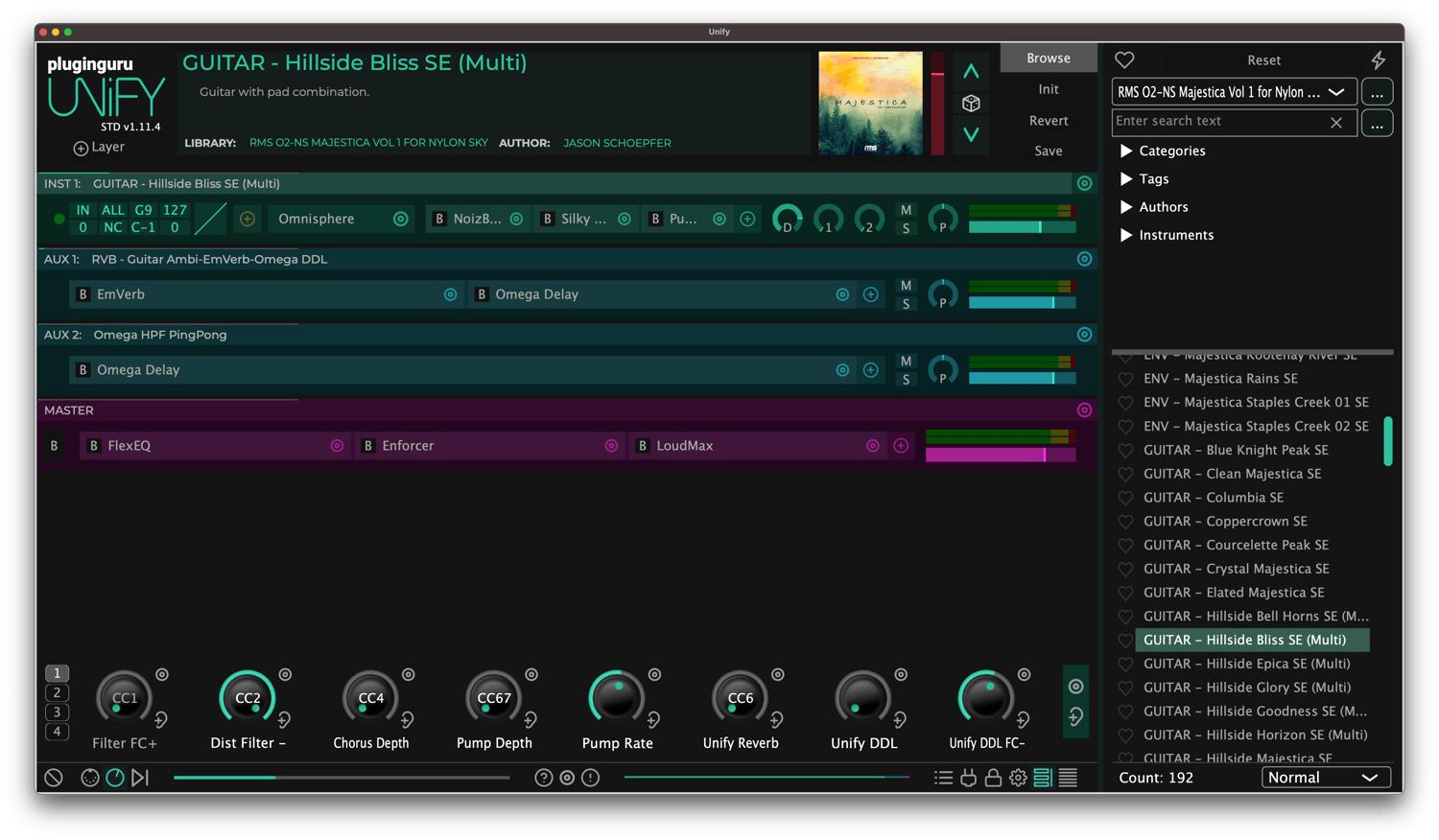1439x840 pixels.
Task: Open the help question-mark icon
Action: click(543, 778)
